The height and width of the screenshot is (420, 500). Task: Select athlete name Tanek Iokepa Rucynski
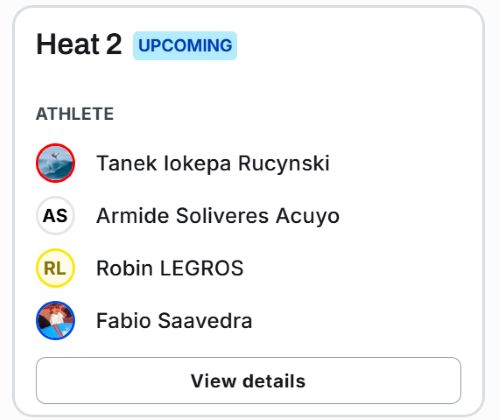pos(213,163)
